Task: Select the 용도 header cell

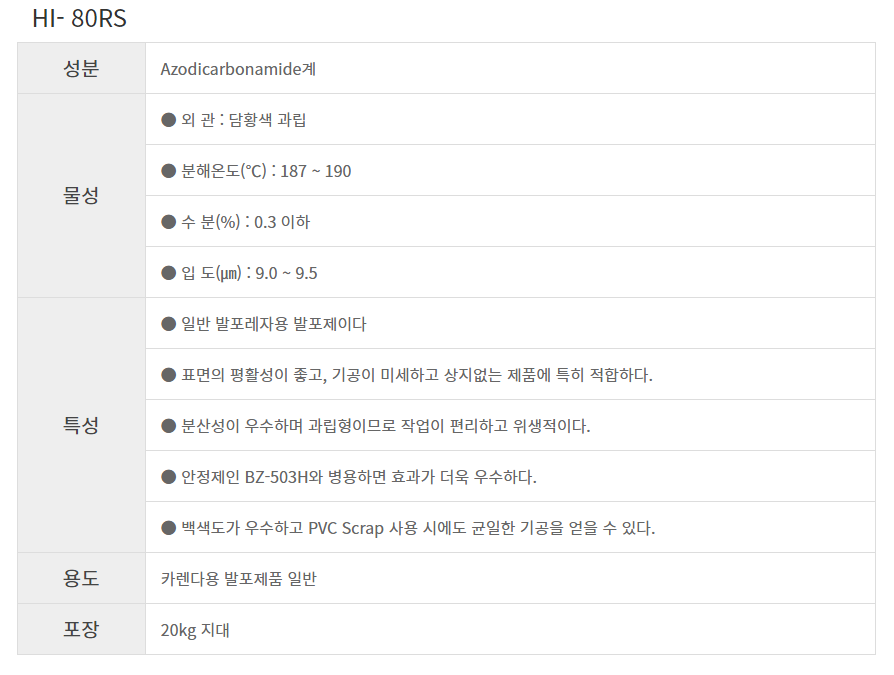Action: tap(82, 578)
